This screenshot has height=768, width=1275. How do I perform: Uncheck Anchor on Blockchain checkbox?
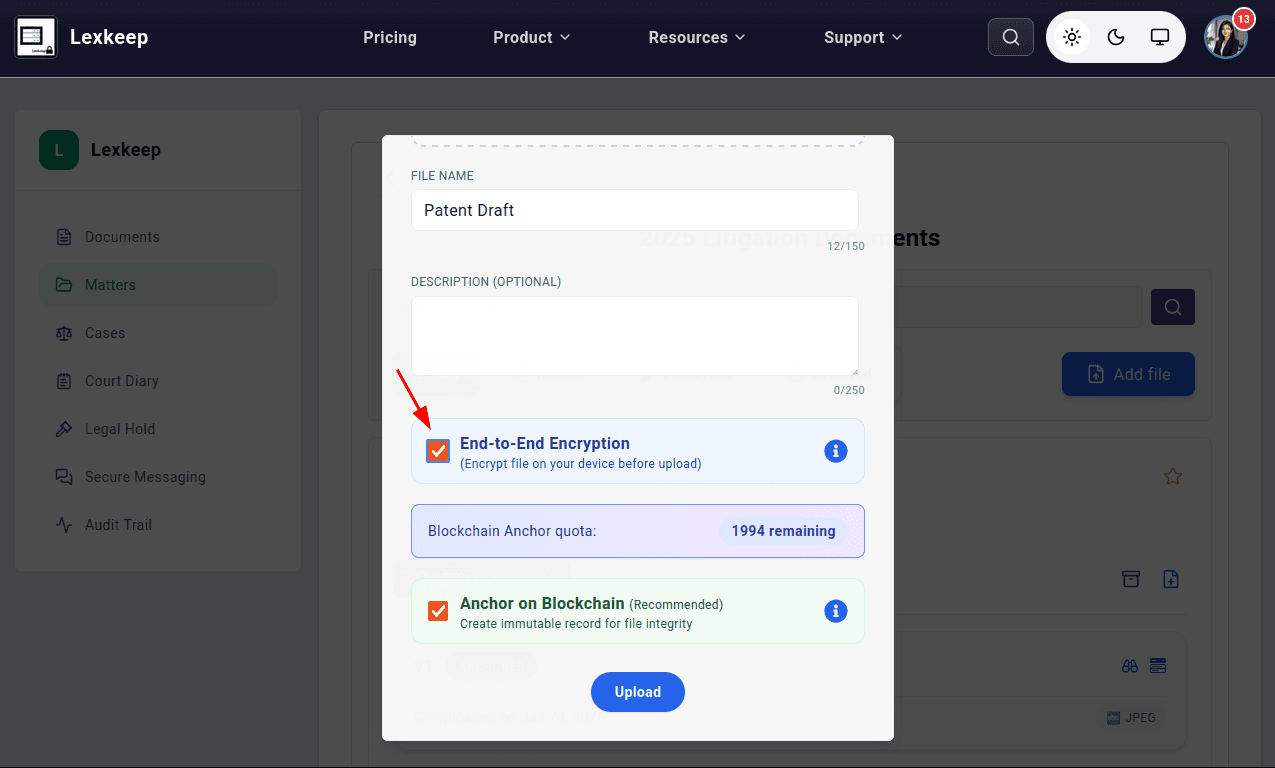438,611
